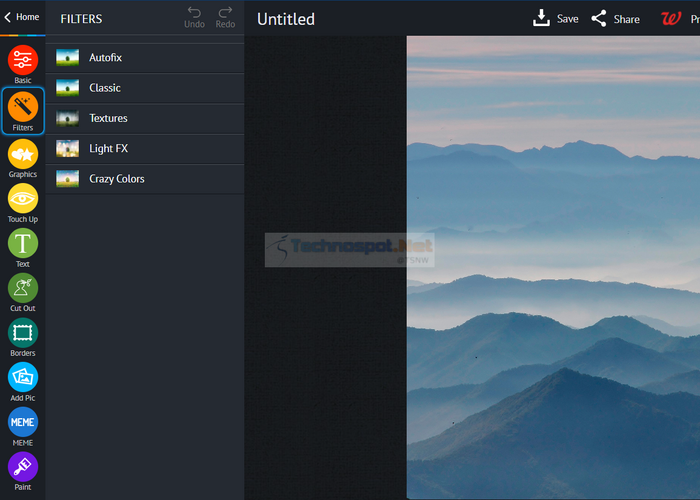Viewport: 700px width, 500px height.
Task: Open the Crazy Colors filter category
Action: pos(145,179)
